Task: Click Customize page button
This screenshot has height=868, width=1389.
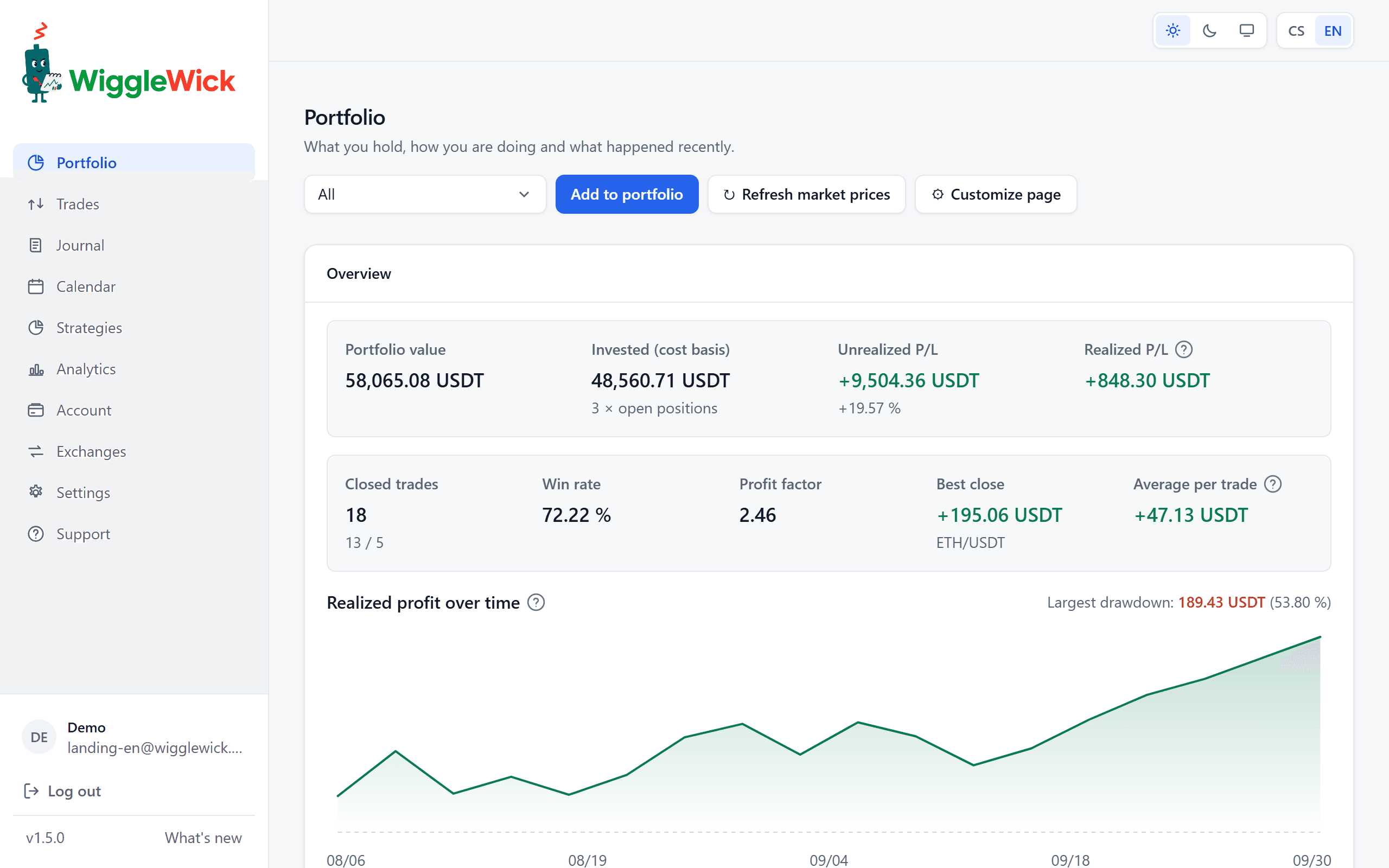Action: click(996, 194)
